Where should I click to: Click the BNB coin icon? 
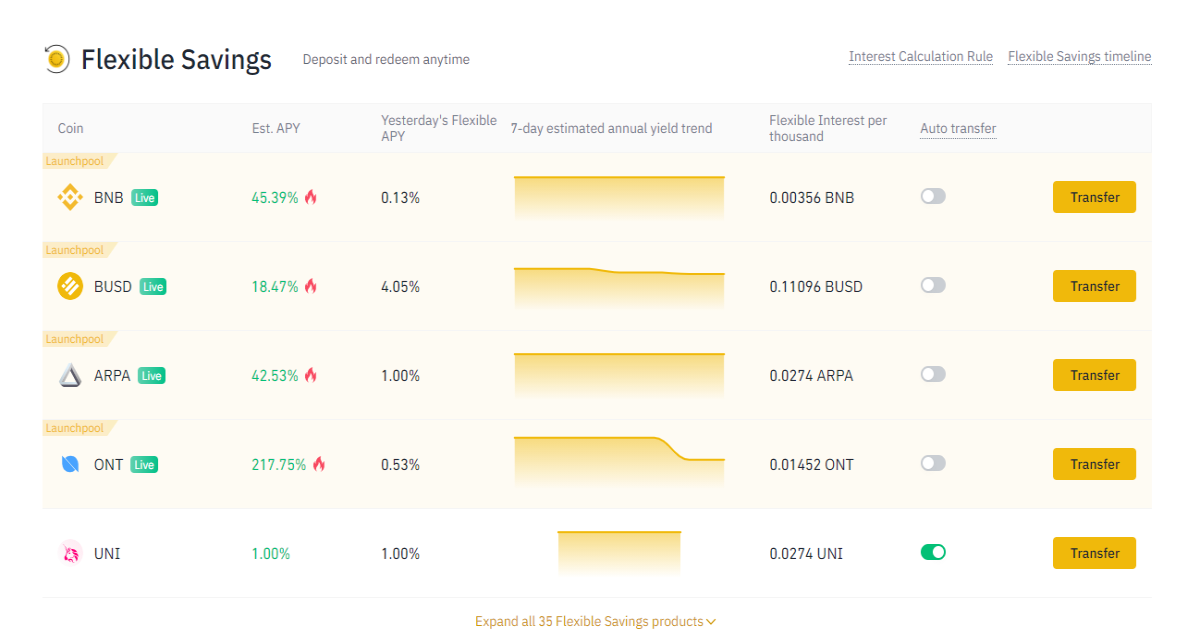pyautogui.click(x=70, y=198)
